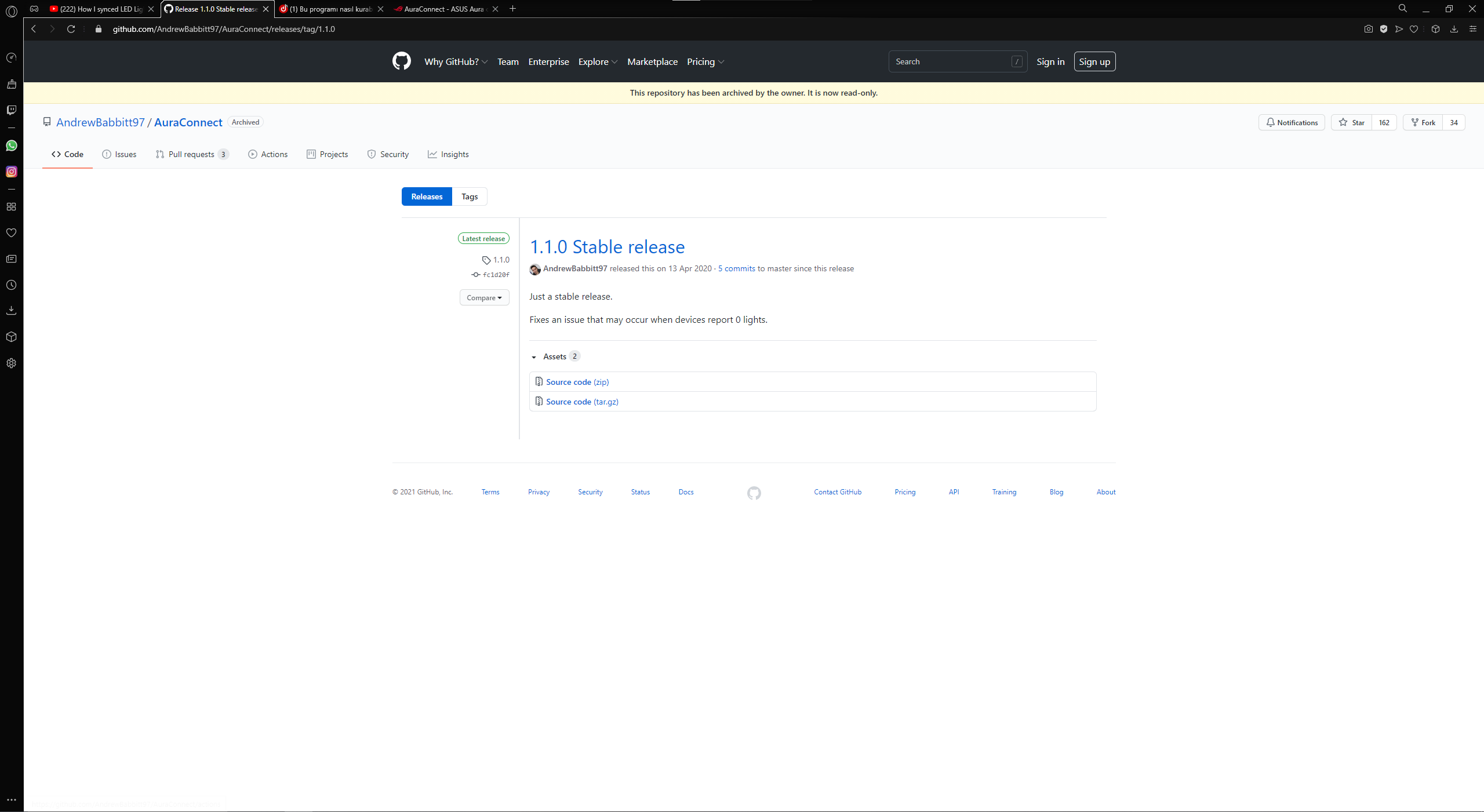Open the extensions cube in the address bar
The height and width of the screenshot is (812, 1484).
point(1435,29)
